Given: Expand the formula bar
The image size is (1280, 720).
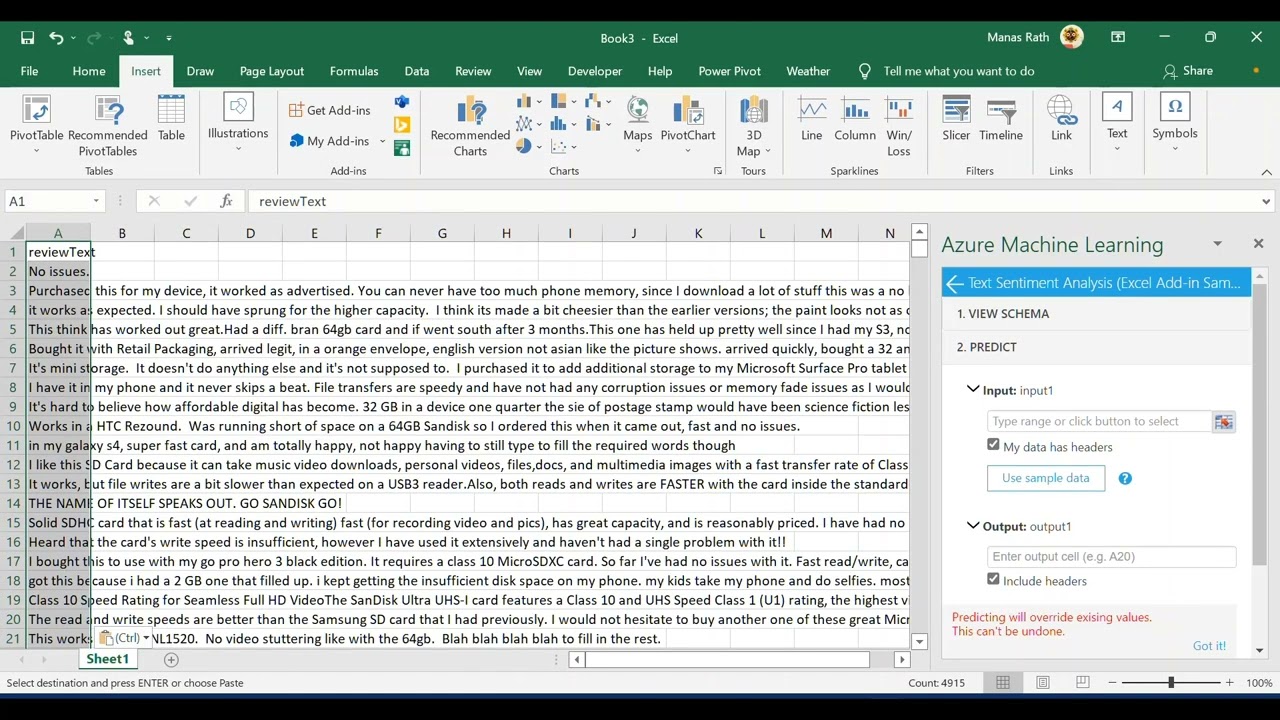Looking at the screenshot, I should click(1266, 201).
